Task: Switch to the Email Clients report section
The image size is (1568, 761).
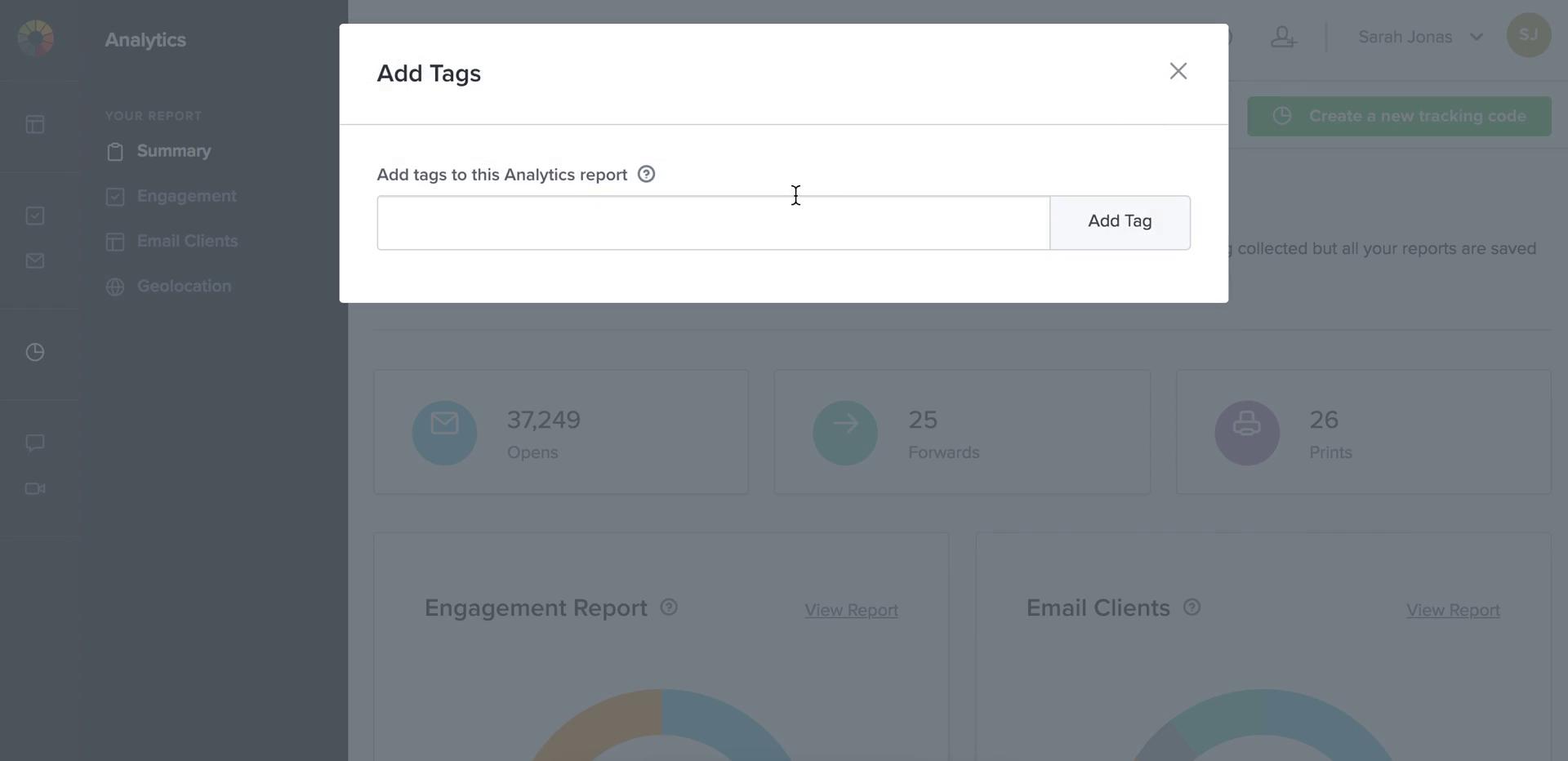Action: [187, 240]
